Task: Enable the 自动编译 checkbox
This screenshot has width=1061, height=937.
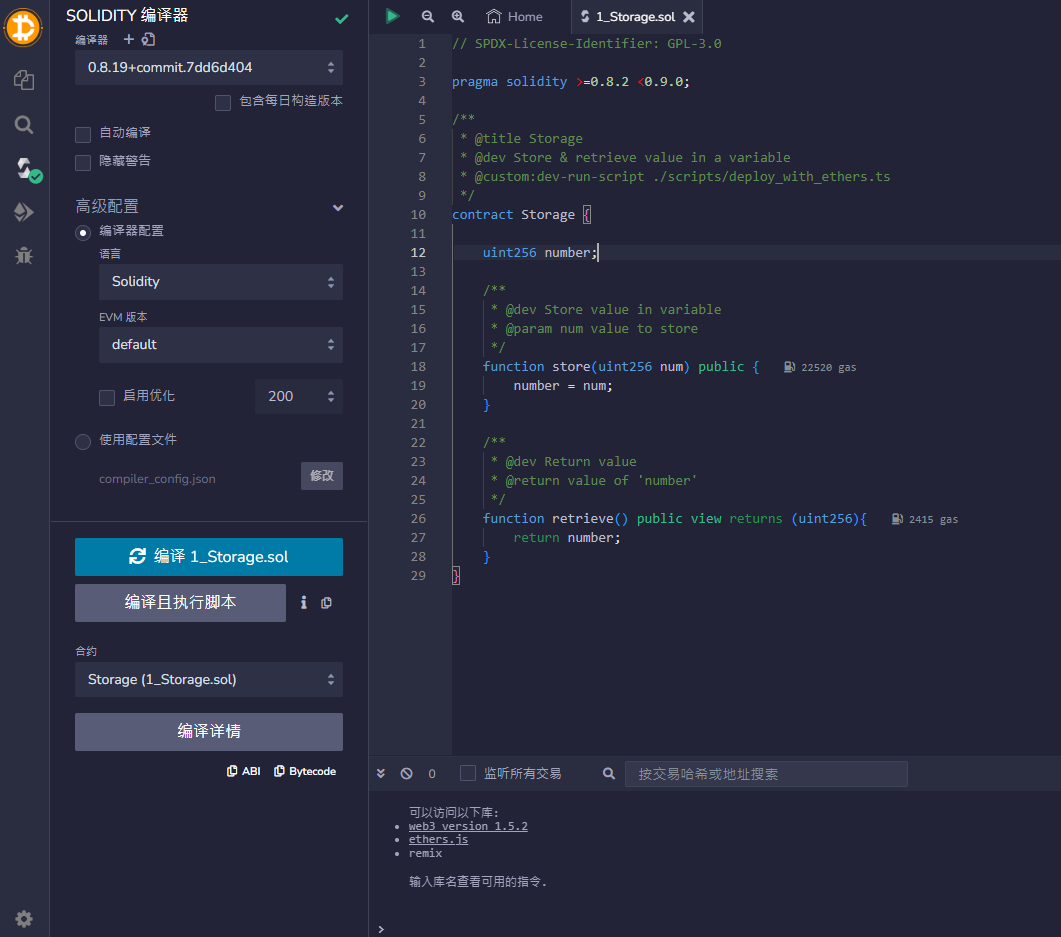Action: (83, 134)
